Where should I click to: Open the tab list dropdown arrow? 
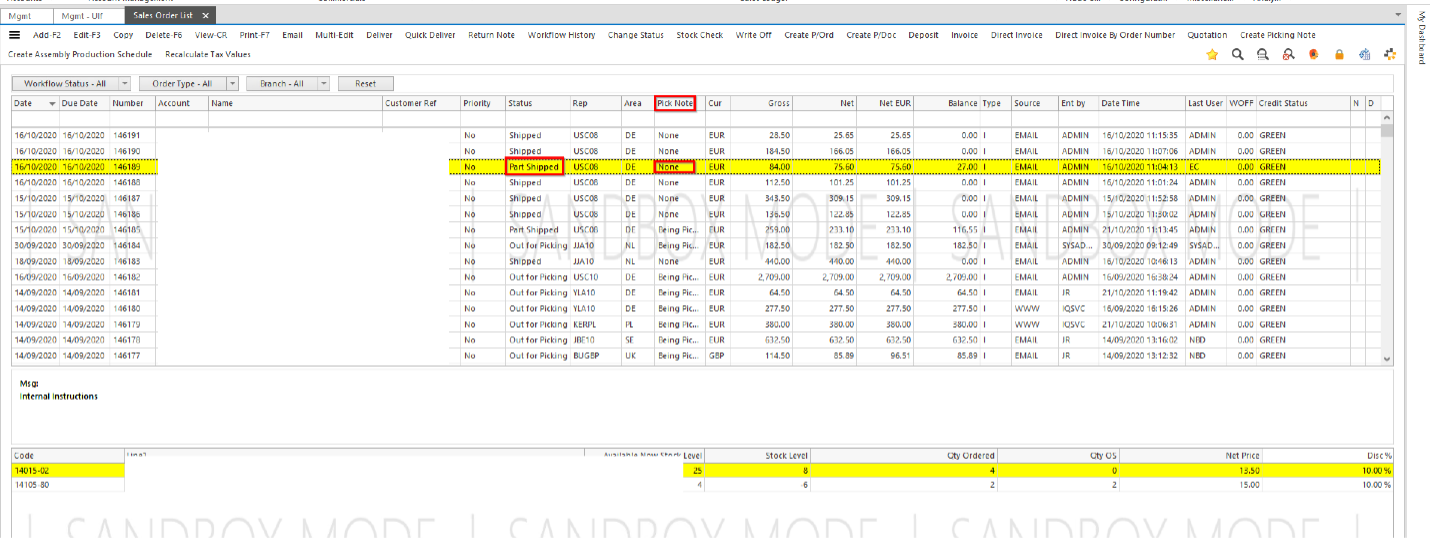point(1397,16)
